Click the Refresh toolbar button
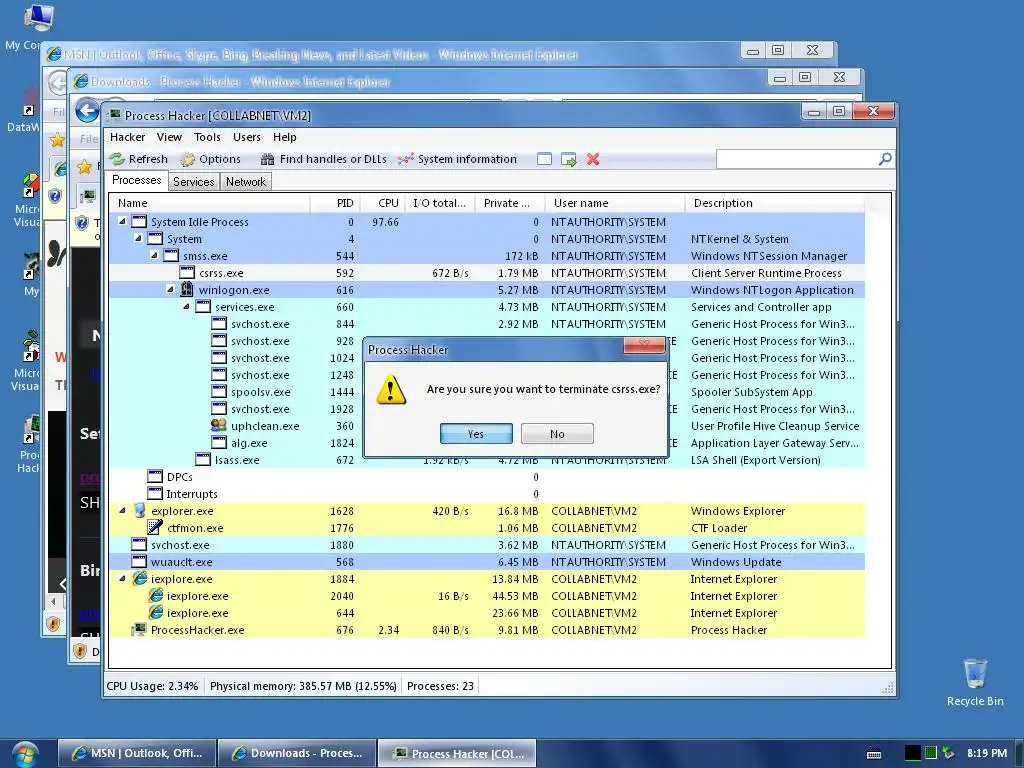 (138, 159)
